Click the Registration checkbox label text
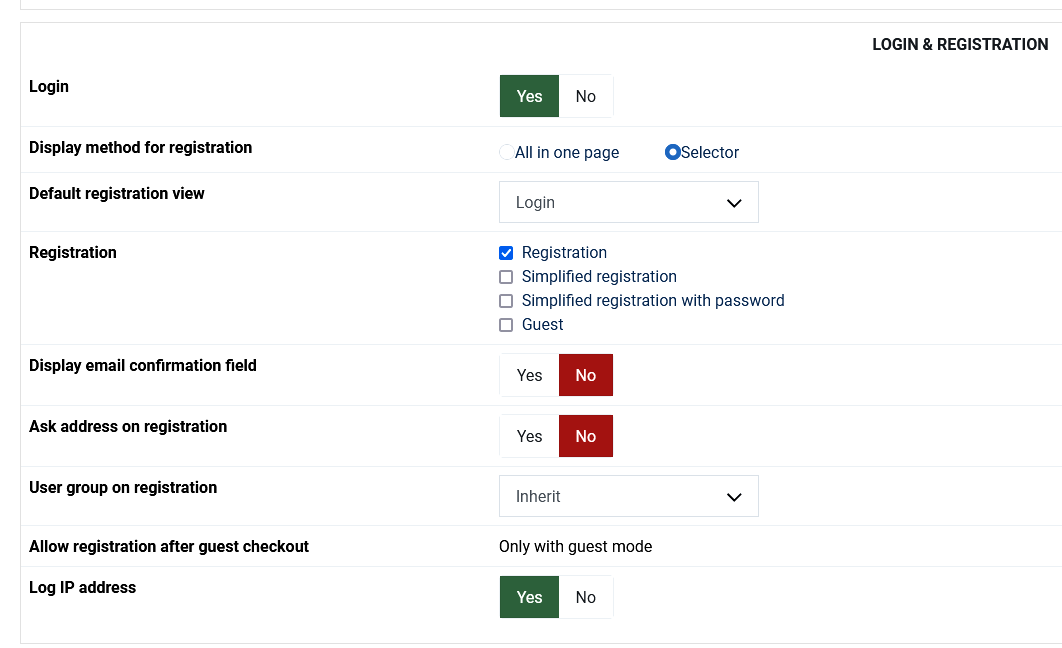 [564, 253]
